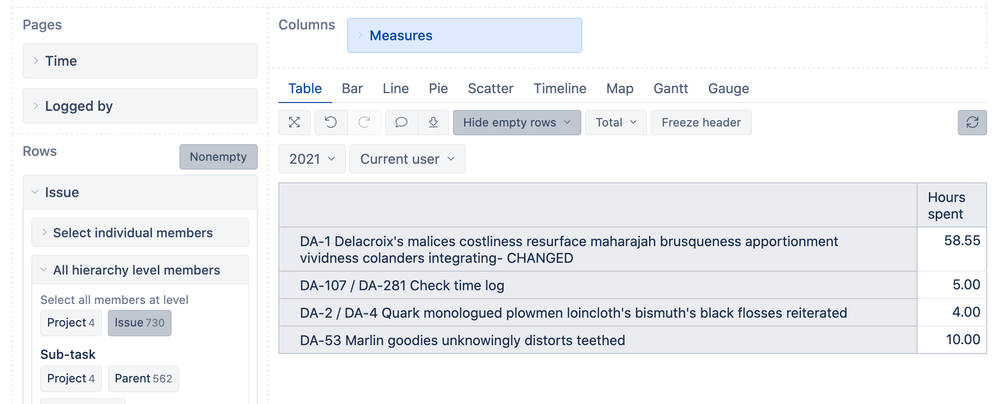Open the Current user dropdown

(x=407, y=159)
